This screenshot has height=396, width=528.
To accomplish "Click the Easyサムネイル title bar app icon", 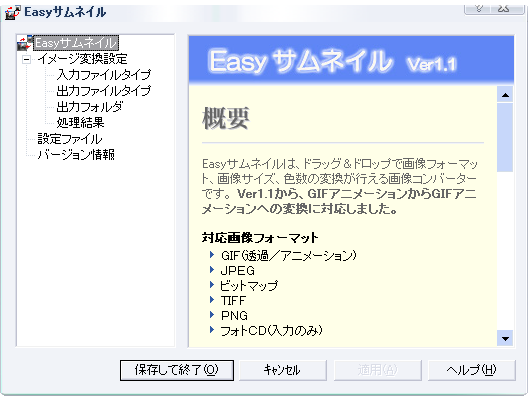I will click(12, 13).
